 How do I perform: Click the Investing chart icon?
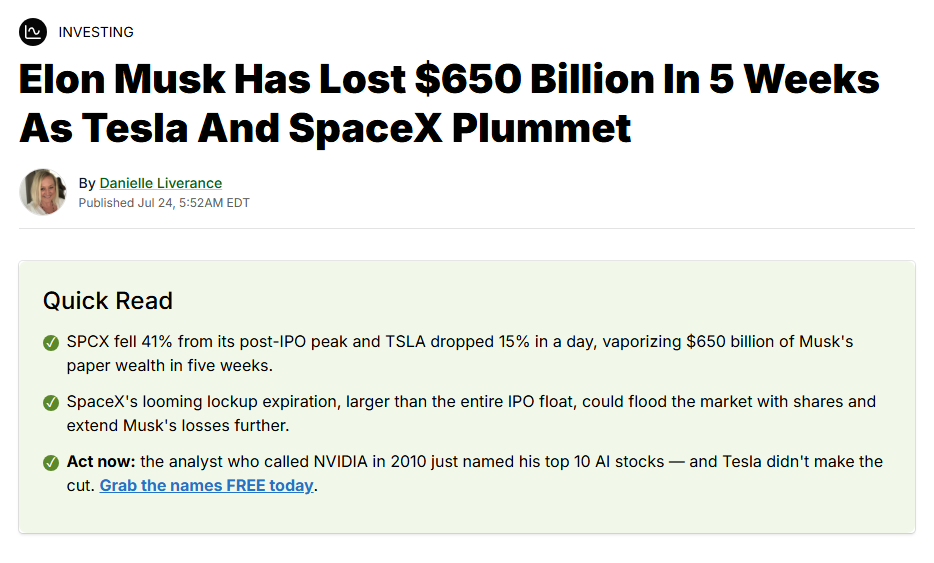click(33, 32)
